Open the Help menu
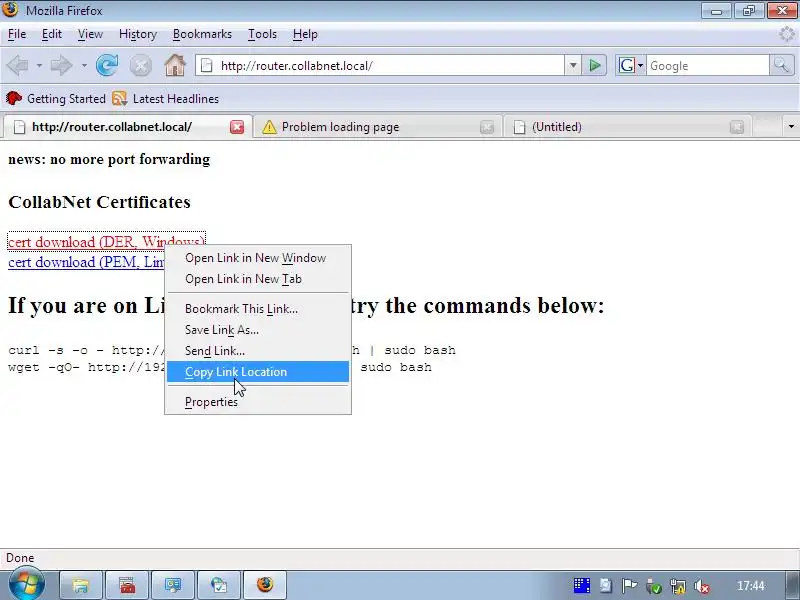800x600 pixels. [x=305, y=34]
